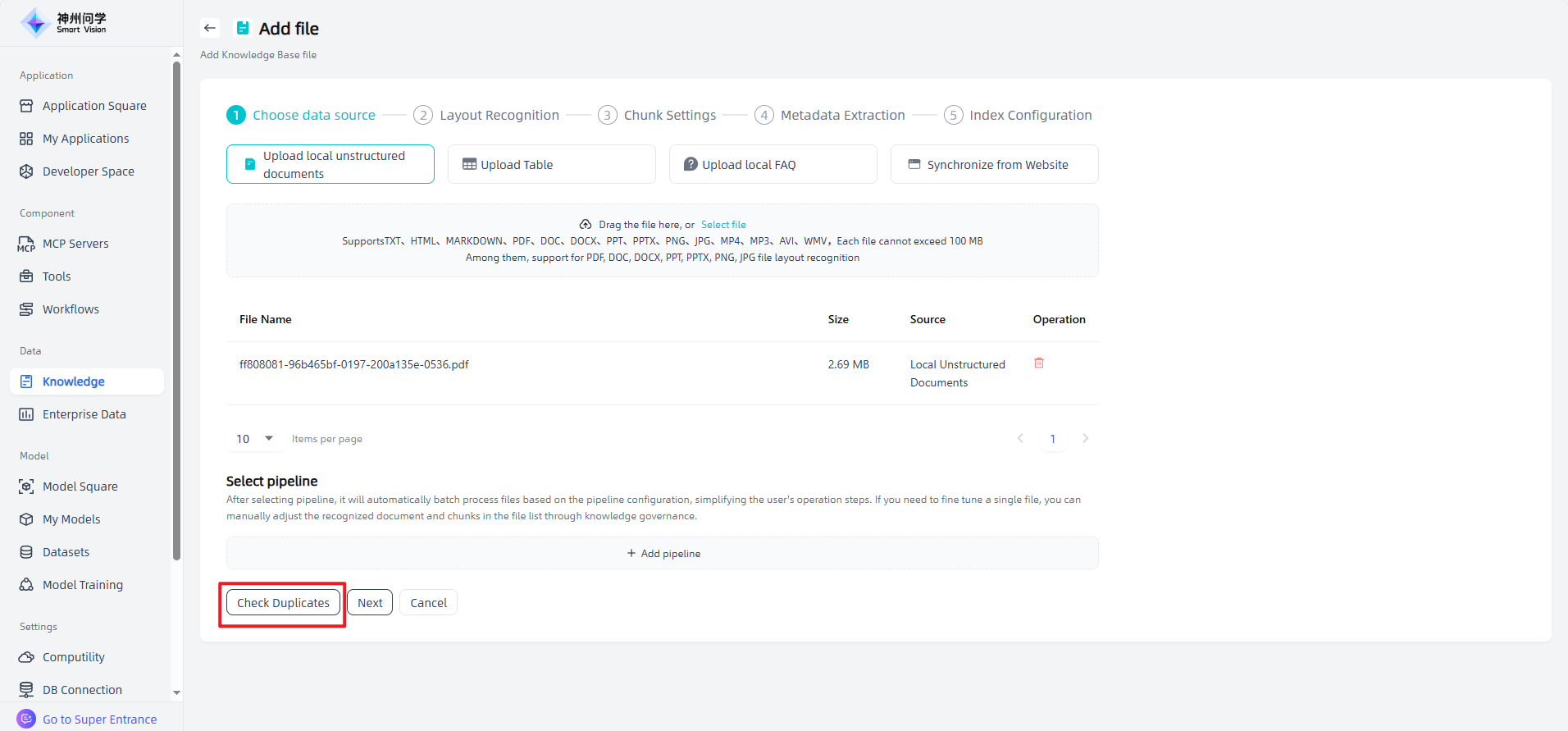Click the Check Duplicates button
This screenshot has height=731, width=1568.
click(x=283, y=603)
